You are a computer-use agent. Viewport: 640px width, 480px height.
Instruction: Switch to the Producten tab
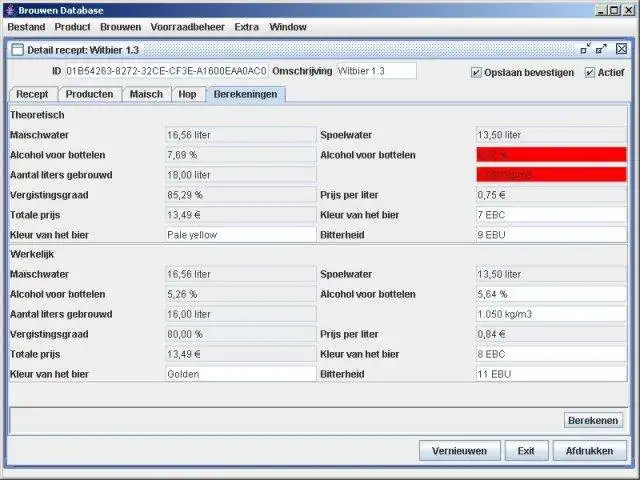[89, 94]
